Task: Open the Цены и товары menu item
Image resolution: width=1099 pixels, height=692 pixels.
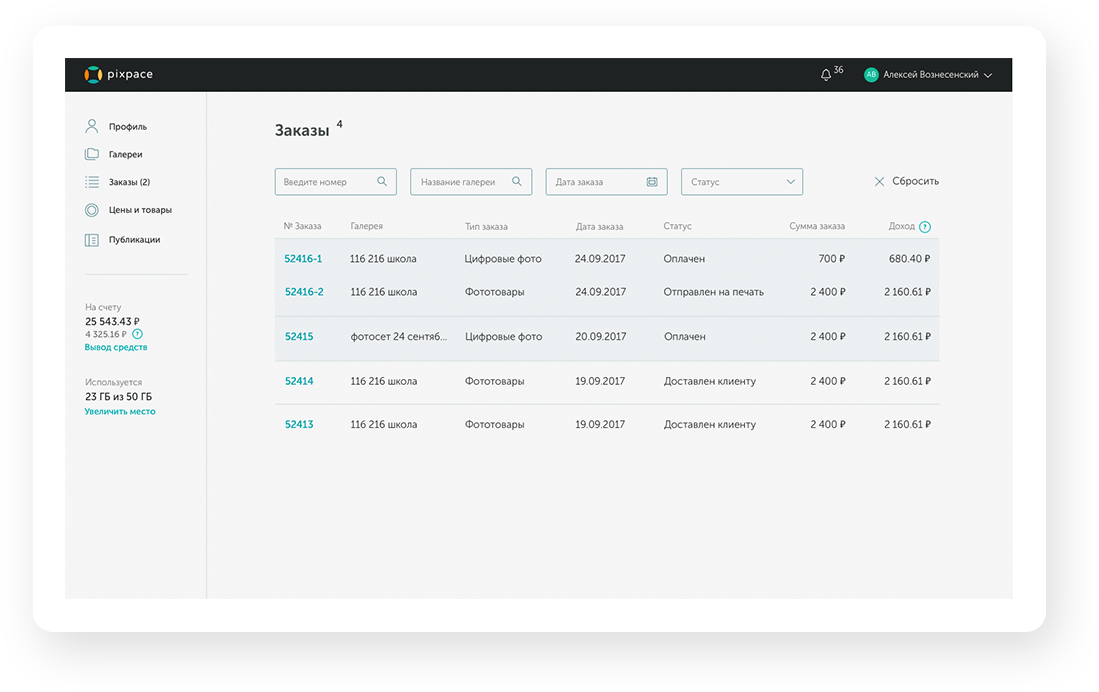Action: click(x=140, y=210)
